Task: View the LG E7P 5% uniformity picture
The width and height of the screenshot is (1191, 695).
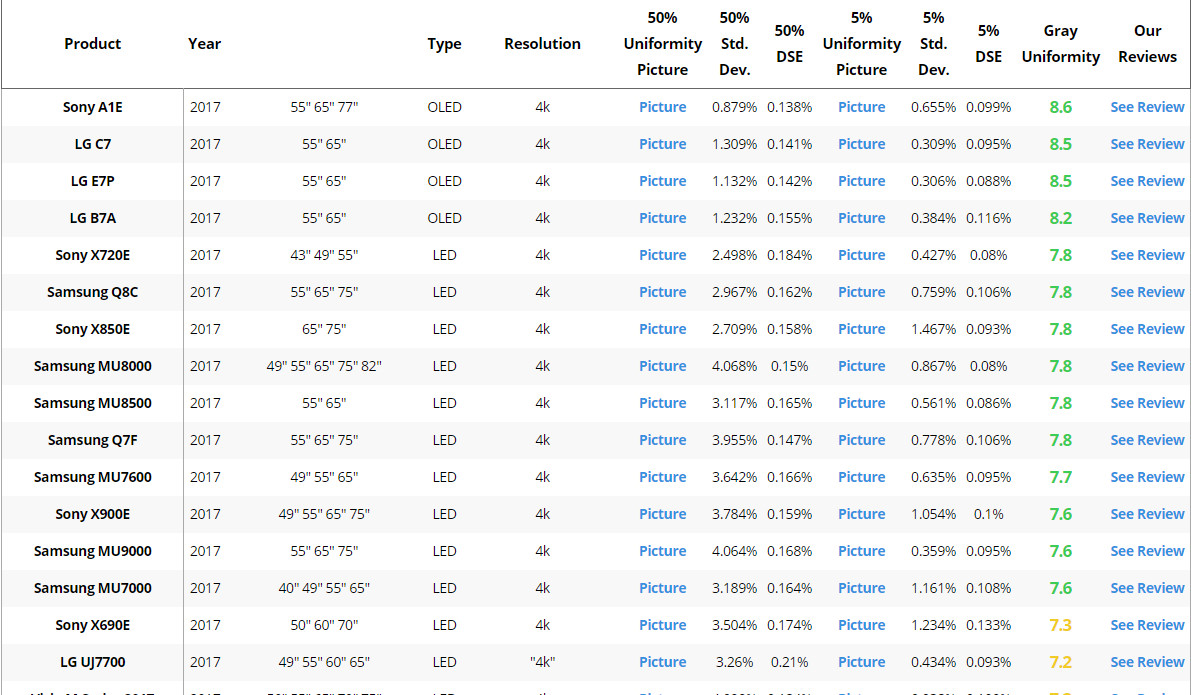Action: pos(861,181)
